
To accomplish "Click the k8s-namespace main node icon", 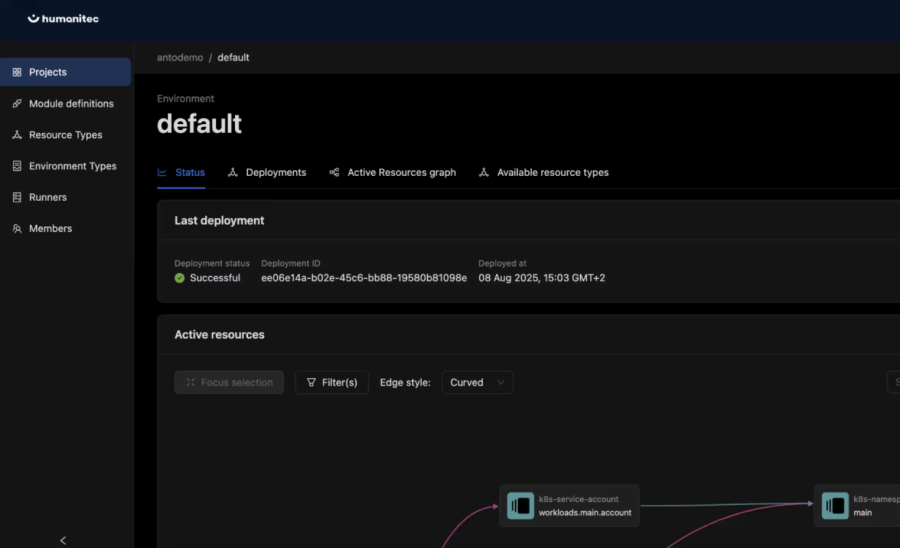I will point(835,506).
